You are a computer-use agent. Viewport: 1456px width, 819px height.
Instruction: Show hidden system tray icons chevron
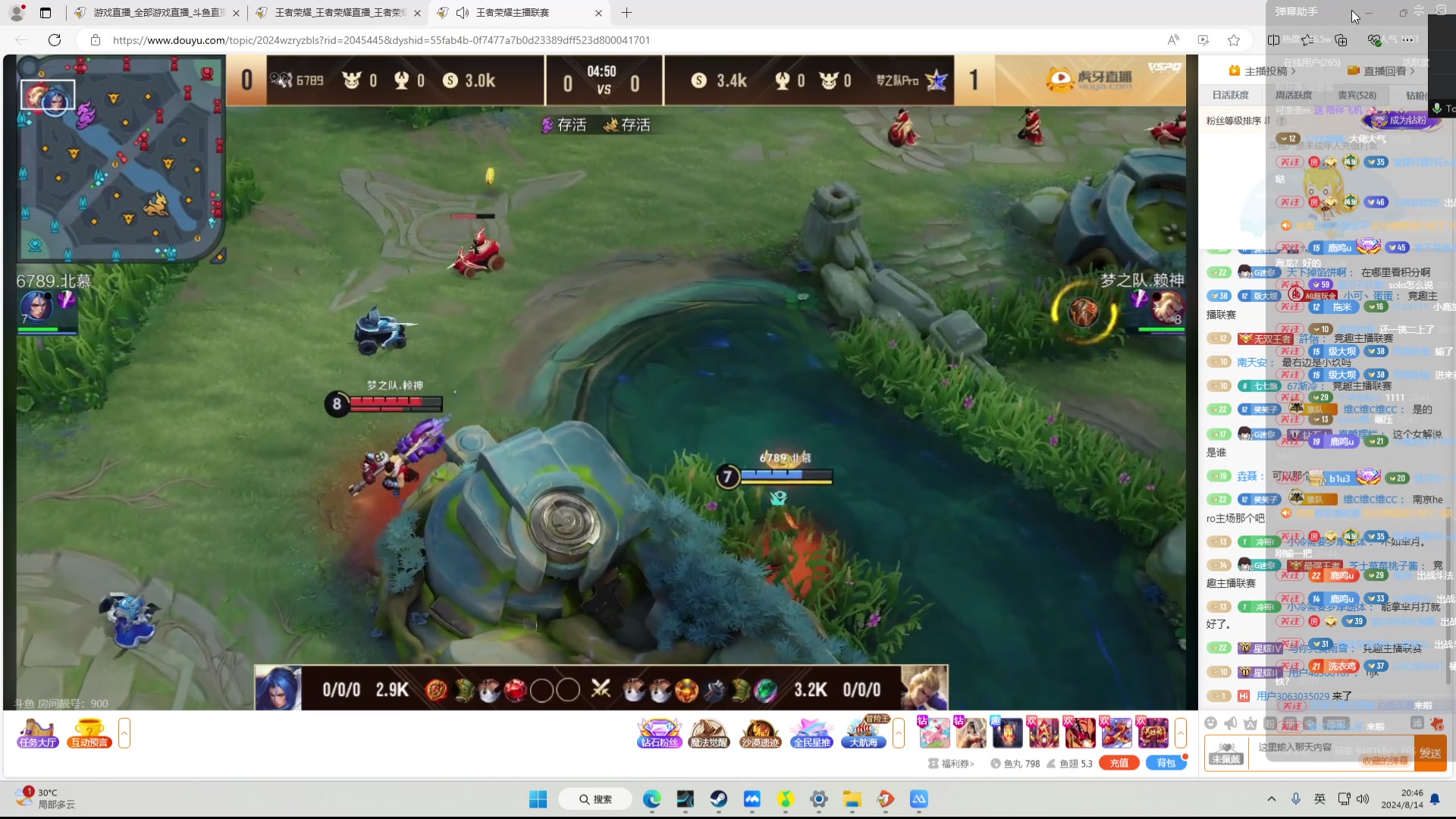click(x=1272, y=799)
